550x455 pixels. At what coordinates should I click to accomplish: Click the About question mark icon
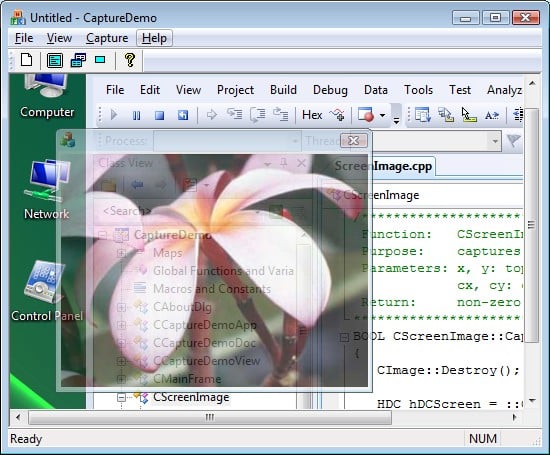point(130,60)
